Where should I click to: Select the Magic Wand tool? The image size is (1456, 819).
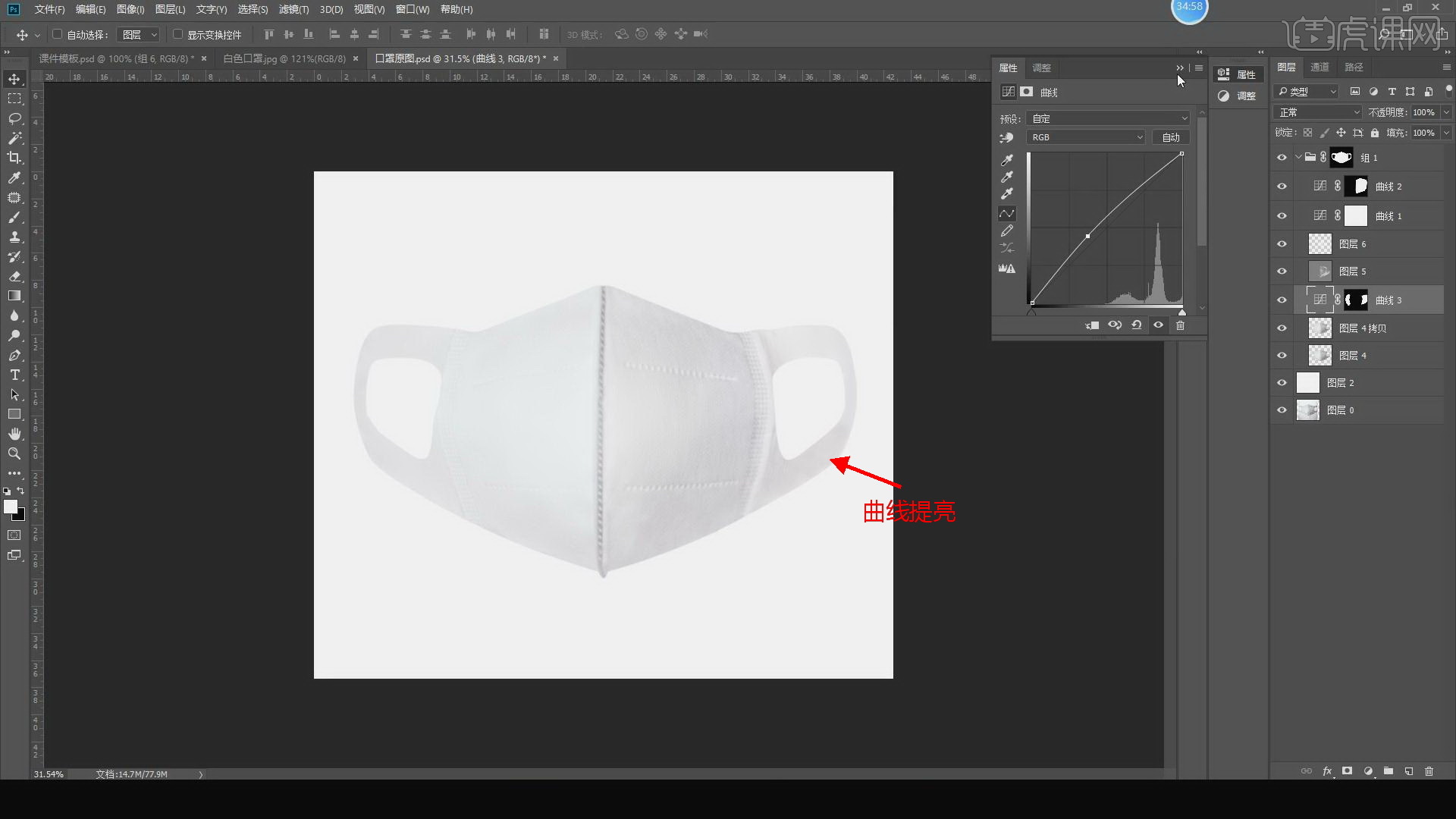click(x=14, y=138)
